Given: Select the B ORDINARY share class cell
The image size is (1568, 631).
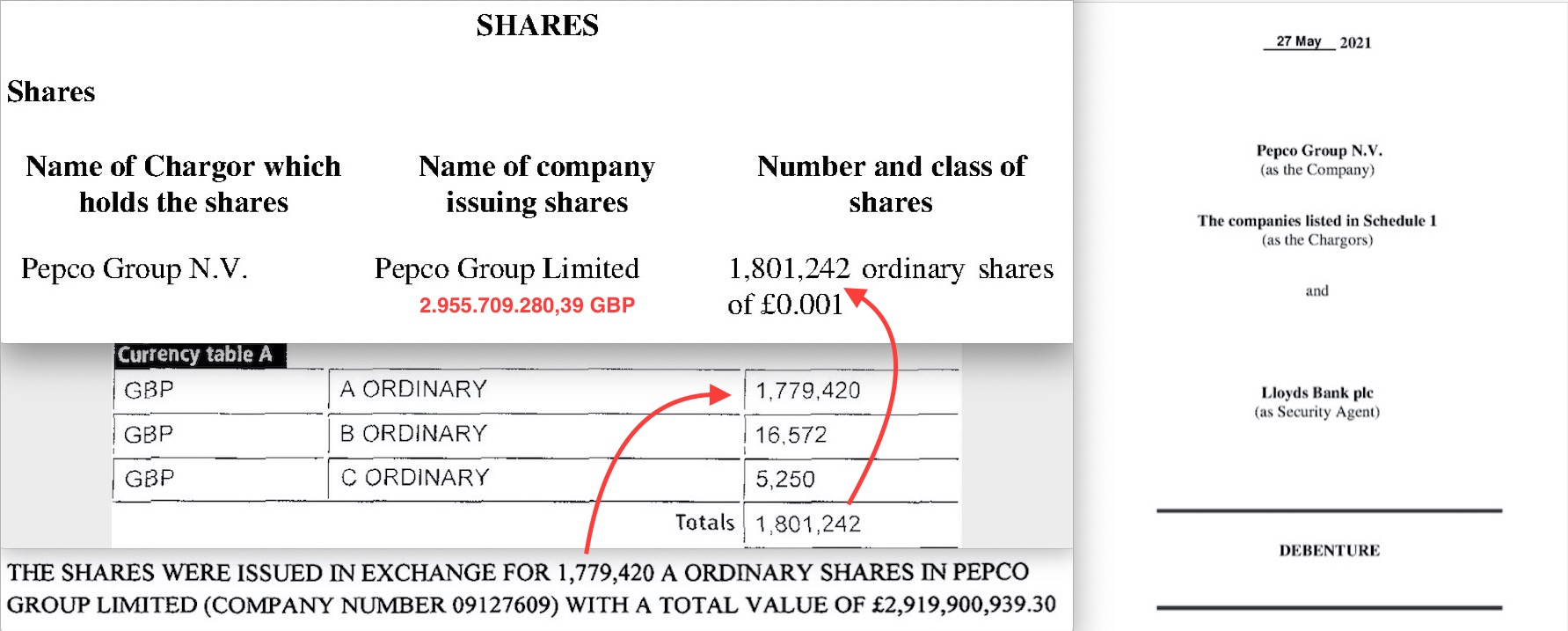Looking at the screenshot, I should pos(413,434).
